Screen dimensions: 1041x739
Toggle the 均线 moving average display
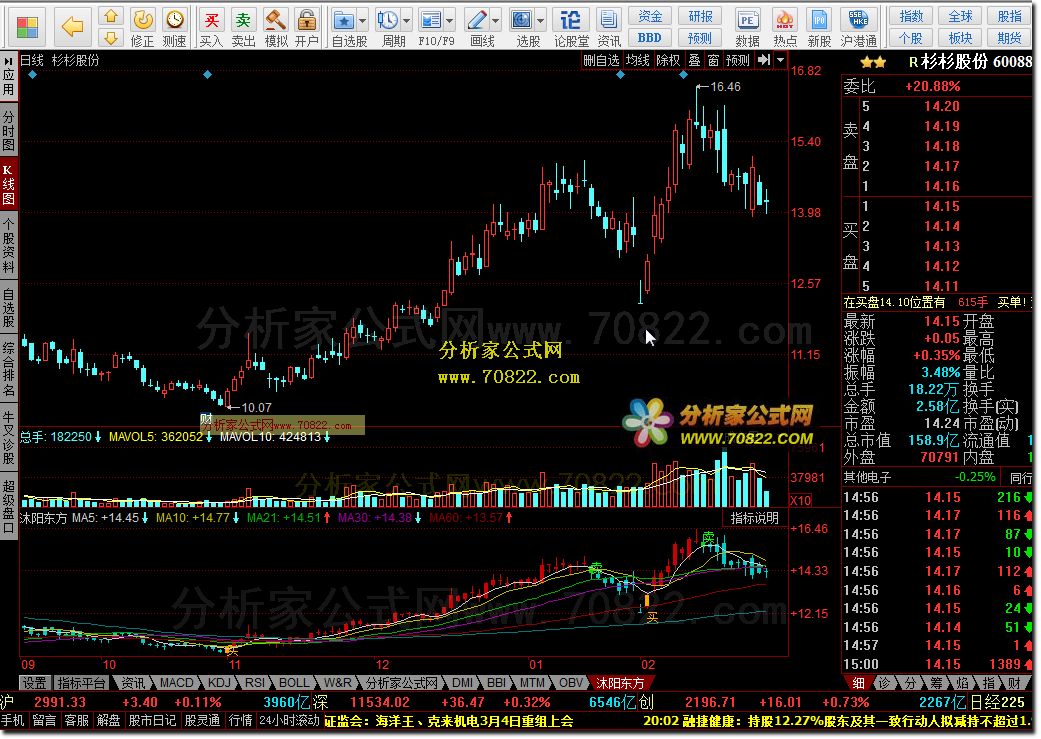(x=638, y=60)
